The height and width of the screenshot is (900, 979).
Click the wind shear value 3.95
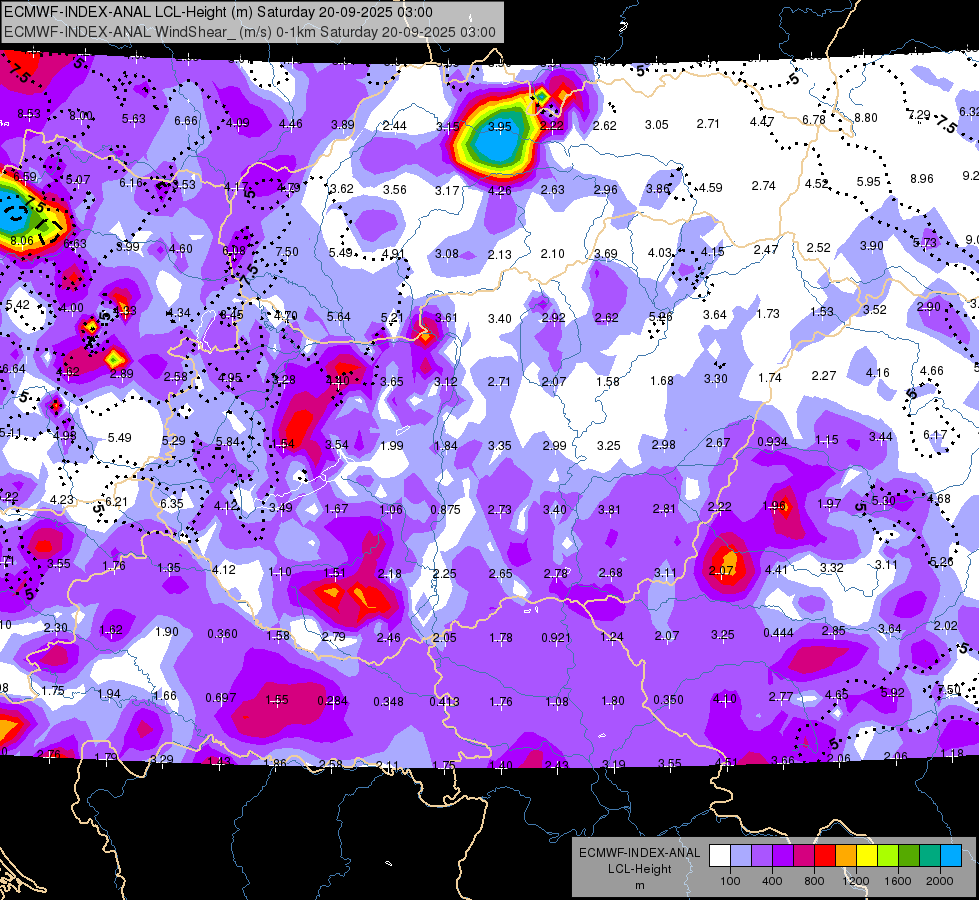[x=499, y=127]
